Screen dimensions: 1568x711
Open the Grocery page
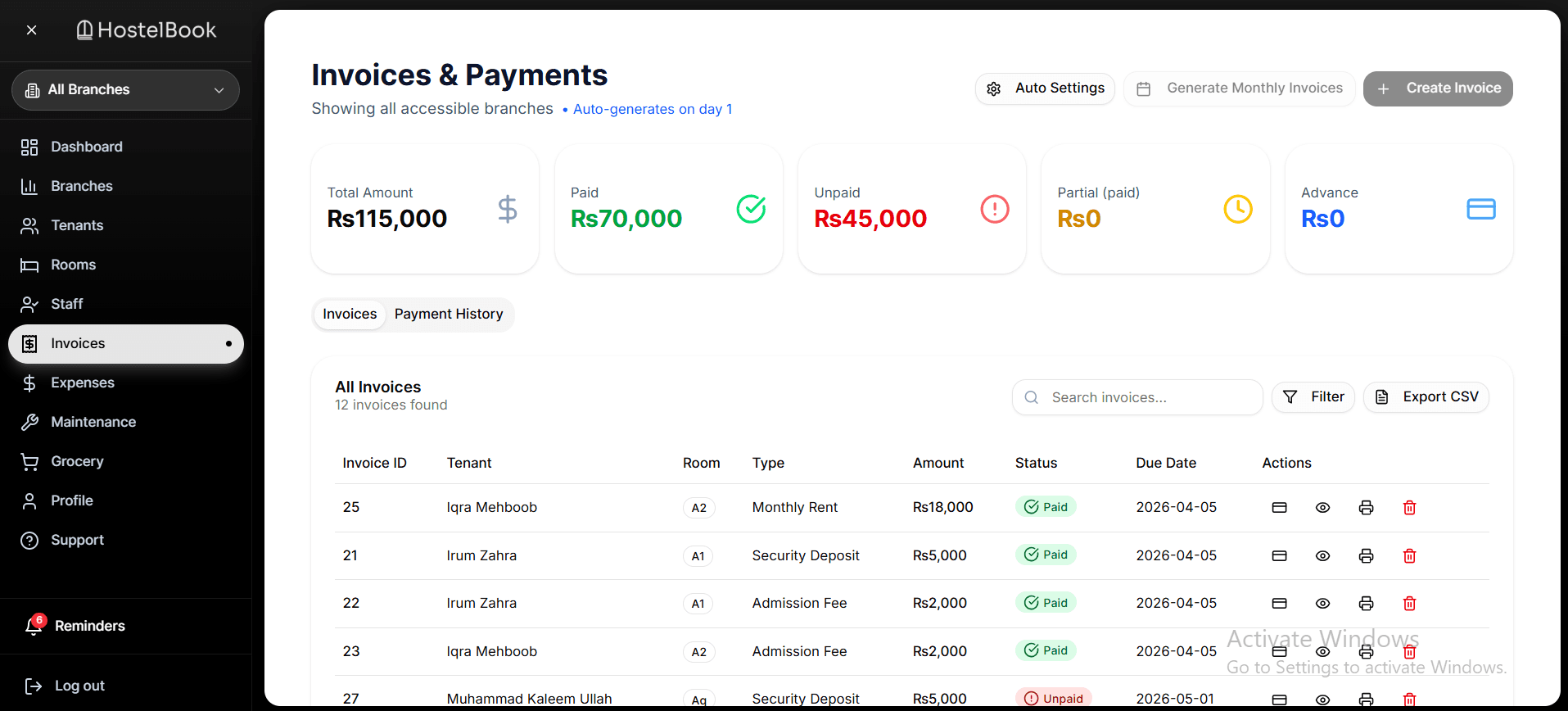pos(125,461)
